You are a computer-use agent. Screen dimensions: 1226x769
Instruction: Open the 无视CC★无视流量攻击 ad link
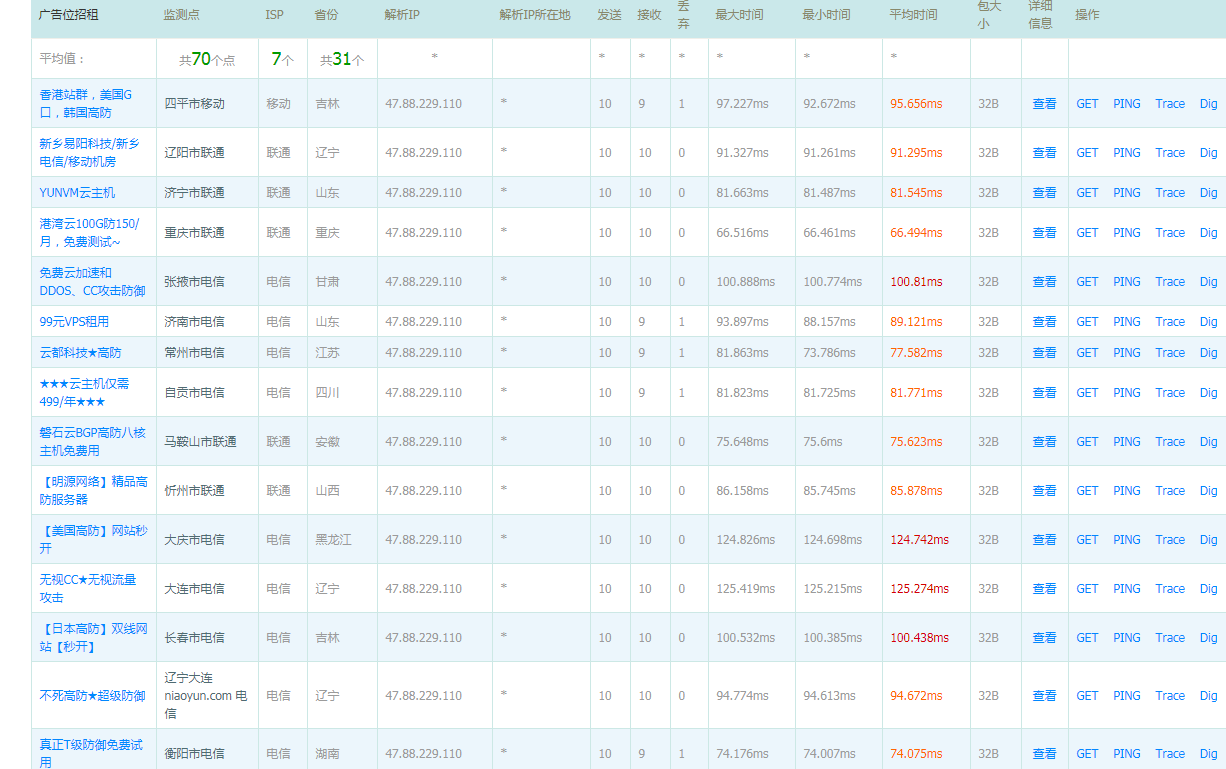88,588
